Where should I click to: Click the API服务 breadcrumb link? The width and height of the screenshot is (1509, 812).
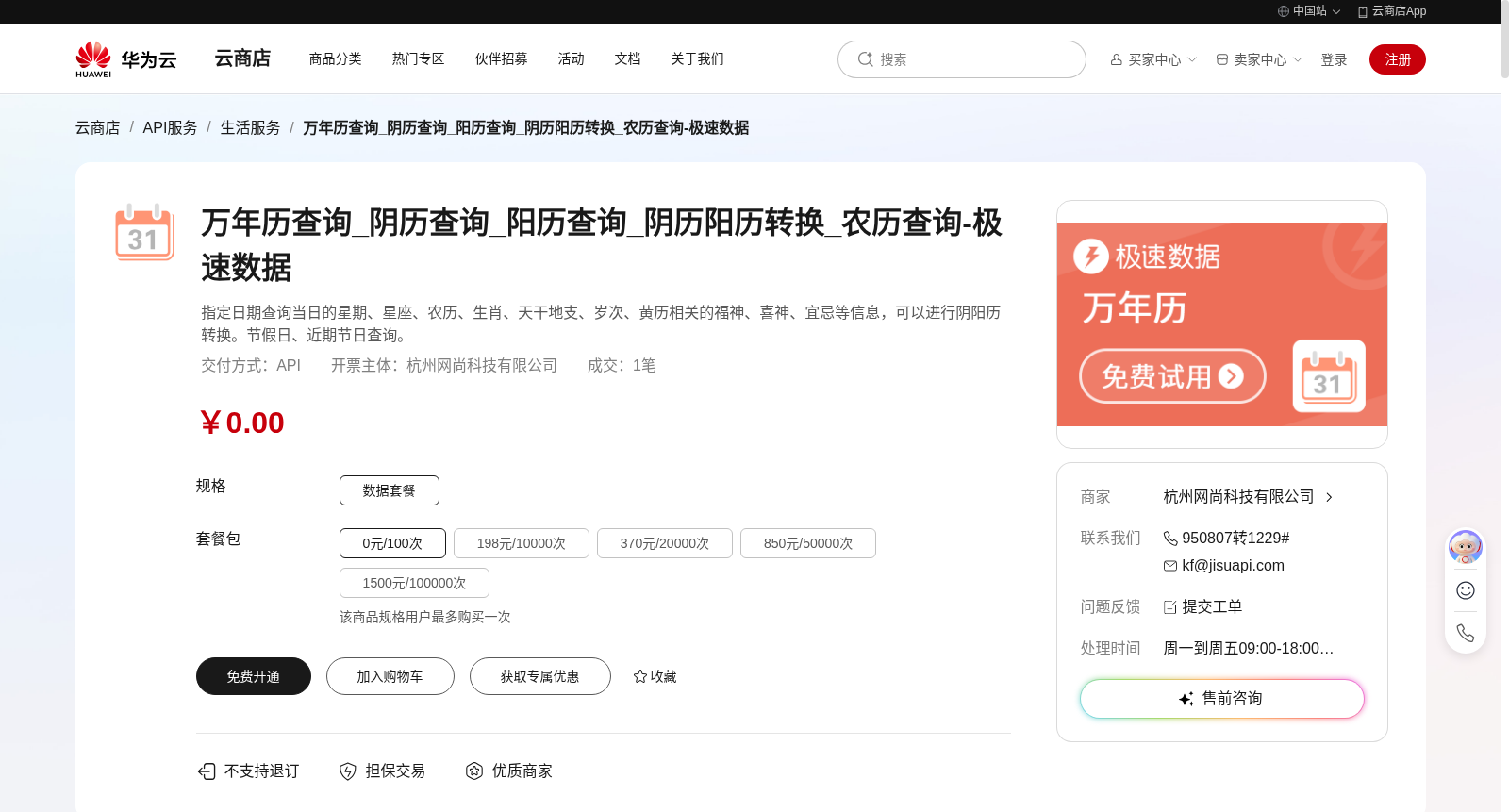point(171,127)
